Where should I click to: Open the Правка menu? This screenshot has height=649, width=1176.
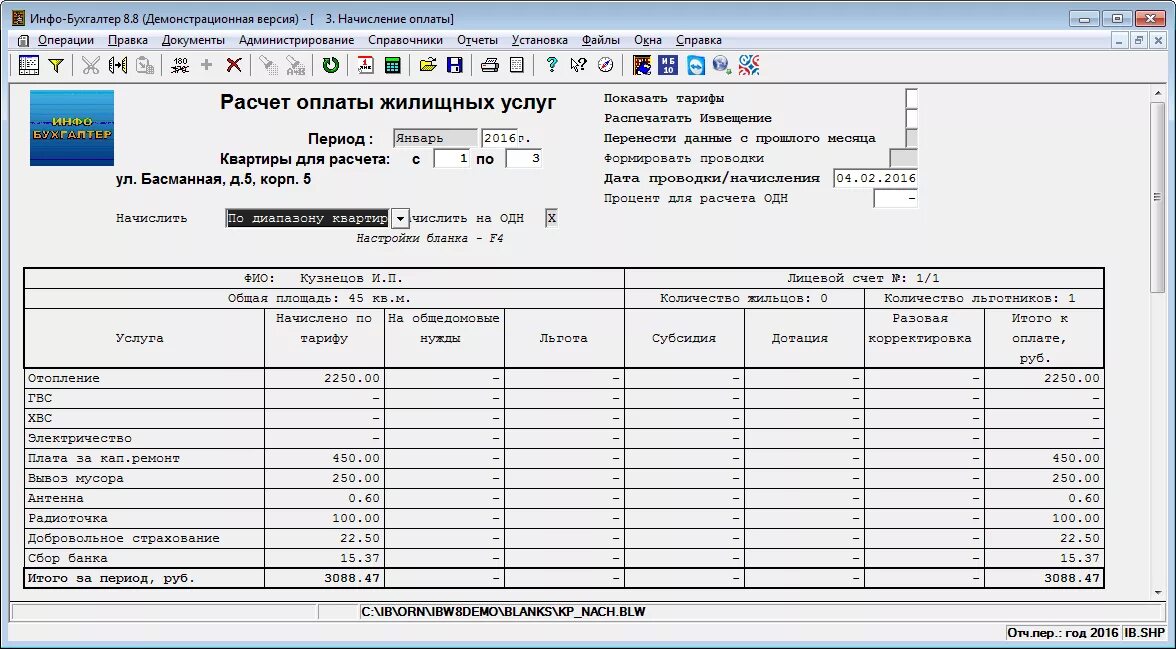[x=128, y=41]
